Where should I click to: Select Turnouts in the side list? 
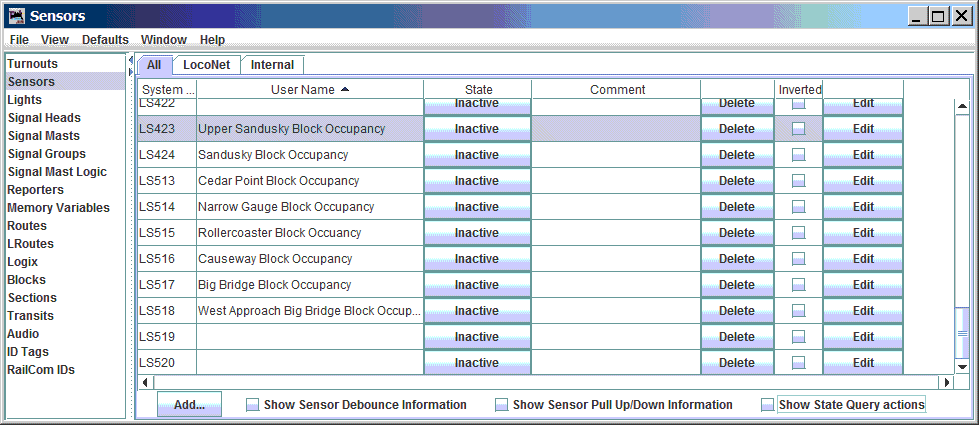[x=32, y=64]
